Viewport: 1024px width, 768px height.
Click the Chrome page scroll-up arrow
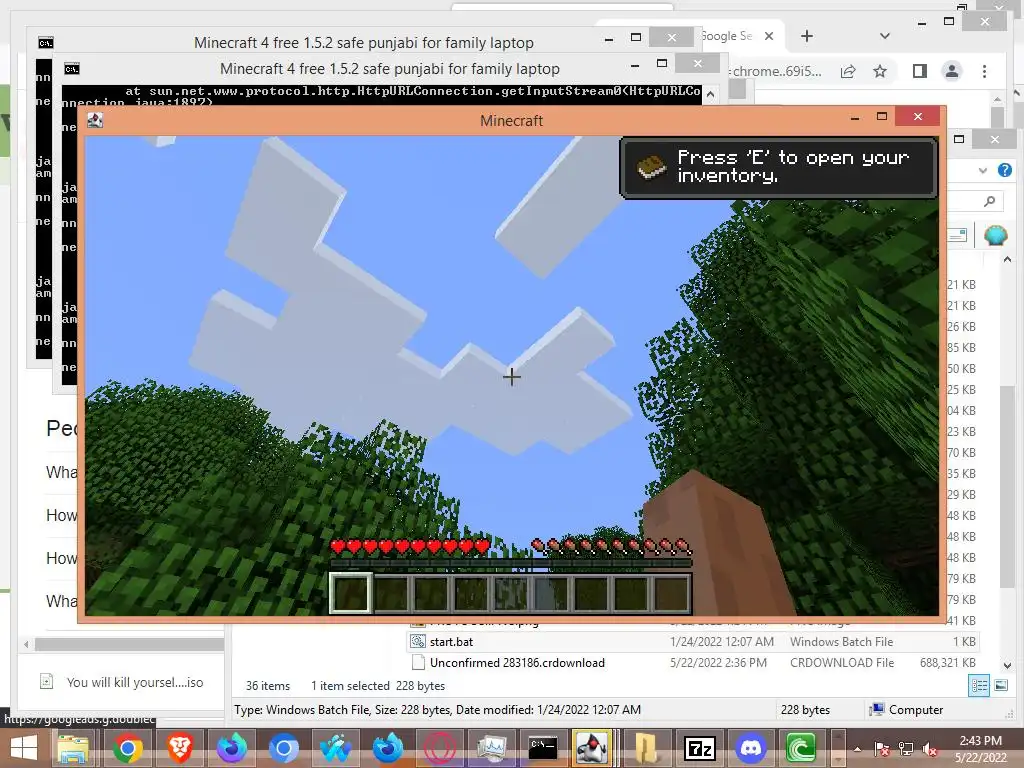997,99
